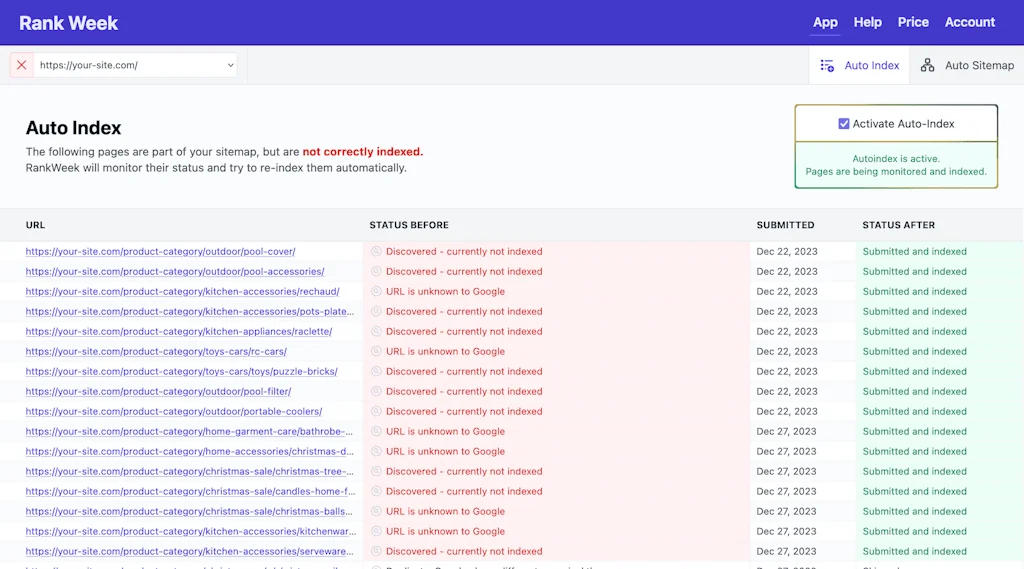1024x569 pixels.
Task: Open the kitchen-accessories/pots-plate URL link
Action: point(189,312)
